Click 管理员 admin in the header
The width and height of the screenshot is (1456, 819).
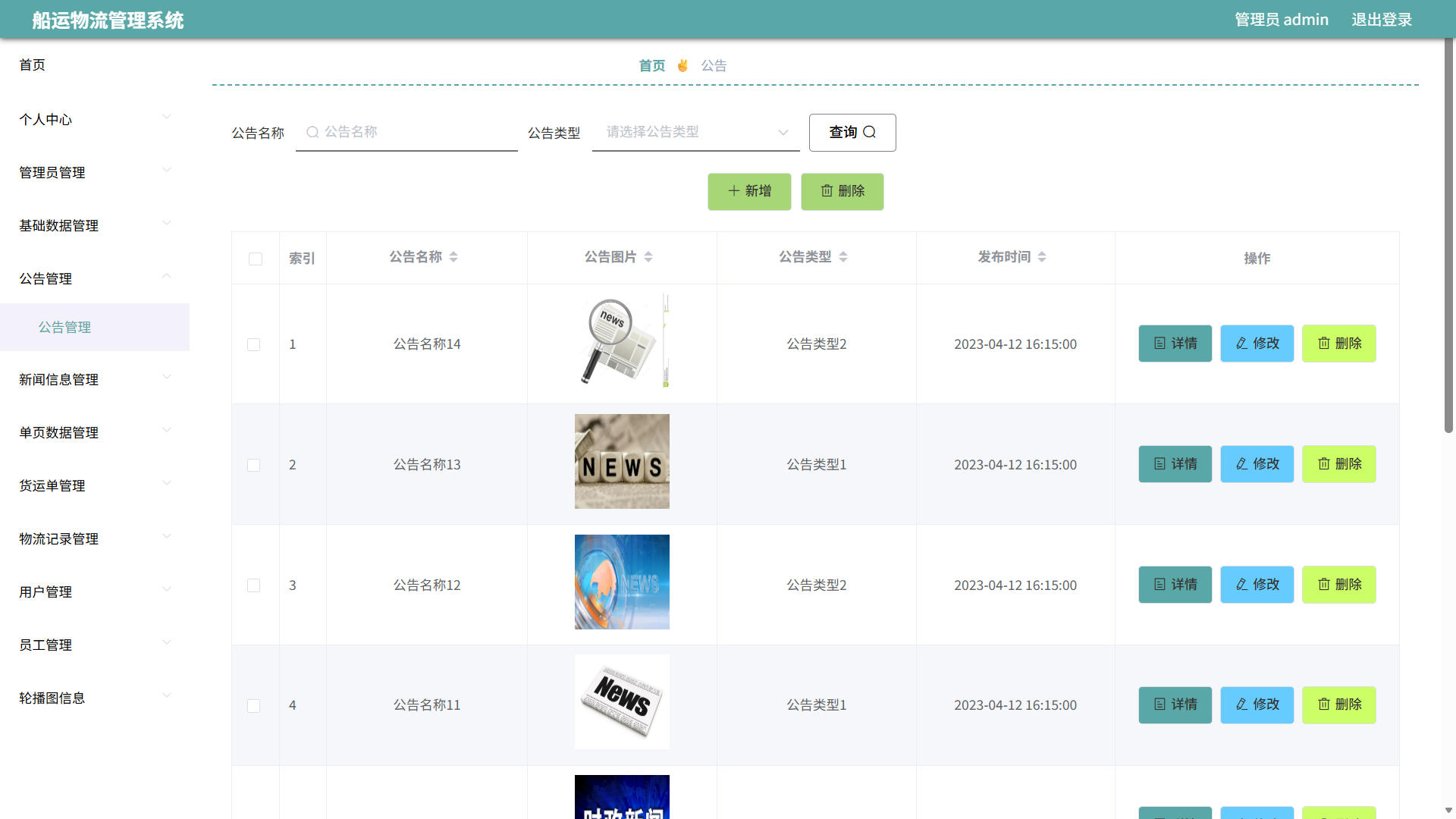tap(1282, 20)
